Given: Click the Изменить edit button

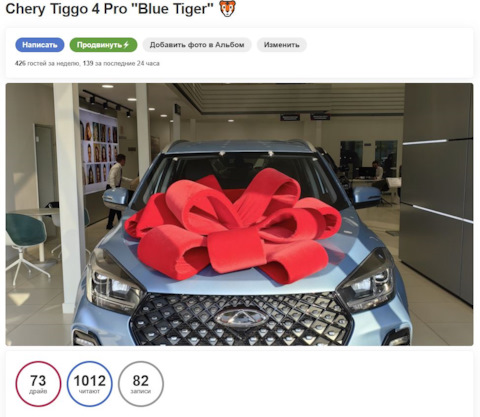Looking at the screenshot, I should [282, 45].
